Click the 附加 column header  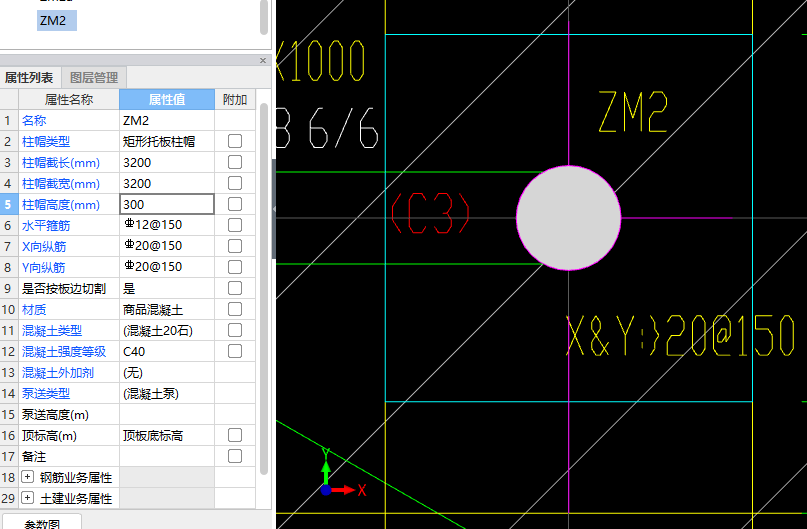click(235, 99)
